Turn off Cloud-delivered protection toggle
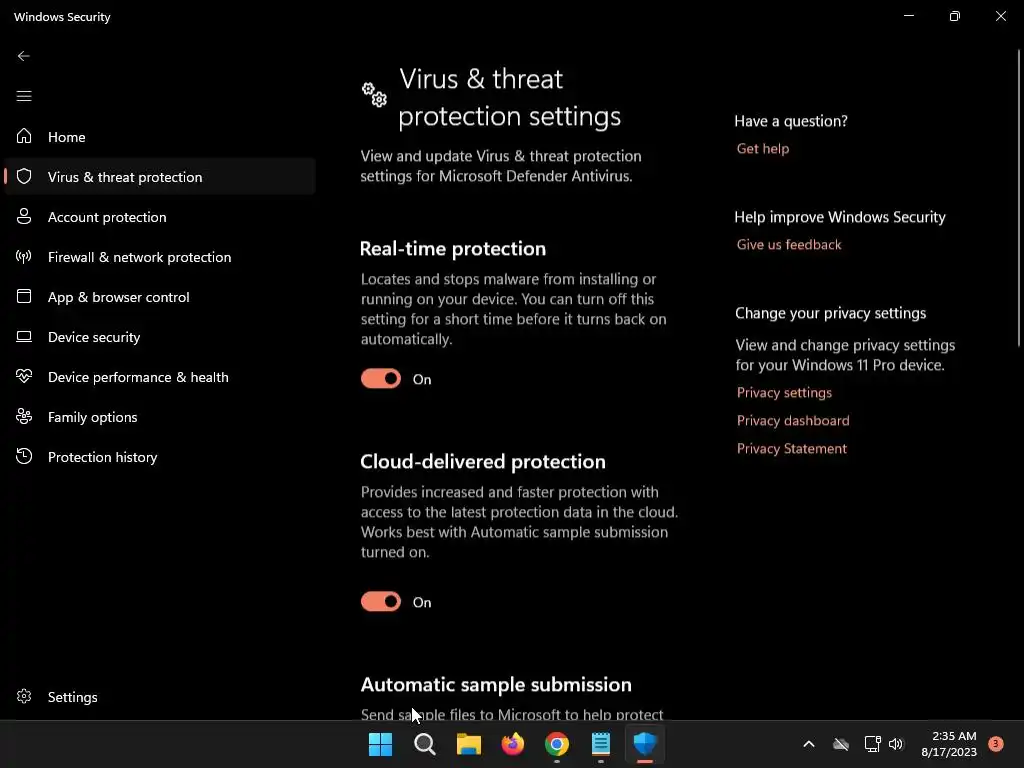1024x768 pixels. point(381,601)
